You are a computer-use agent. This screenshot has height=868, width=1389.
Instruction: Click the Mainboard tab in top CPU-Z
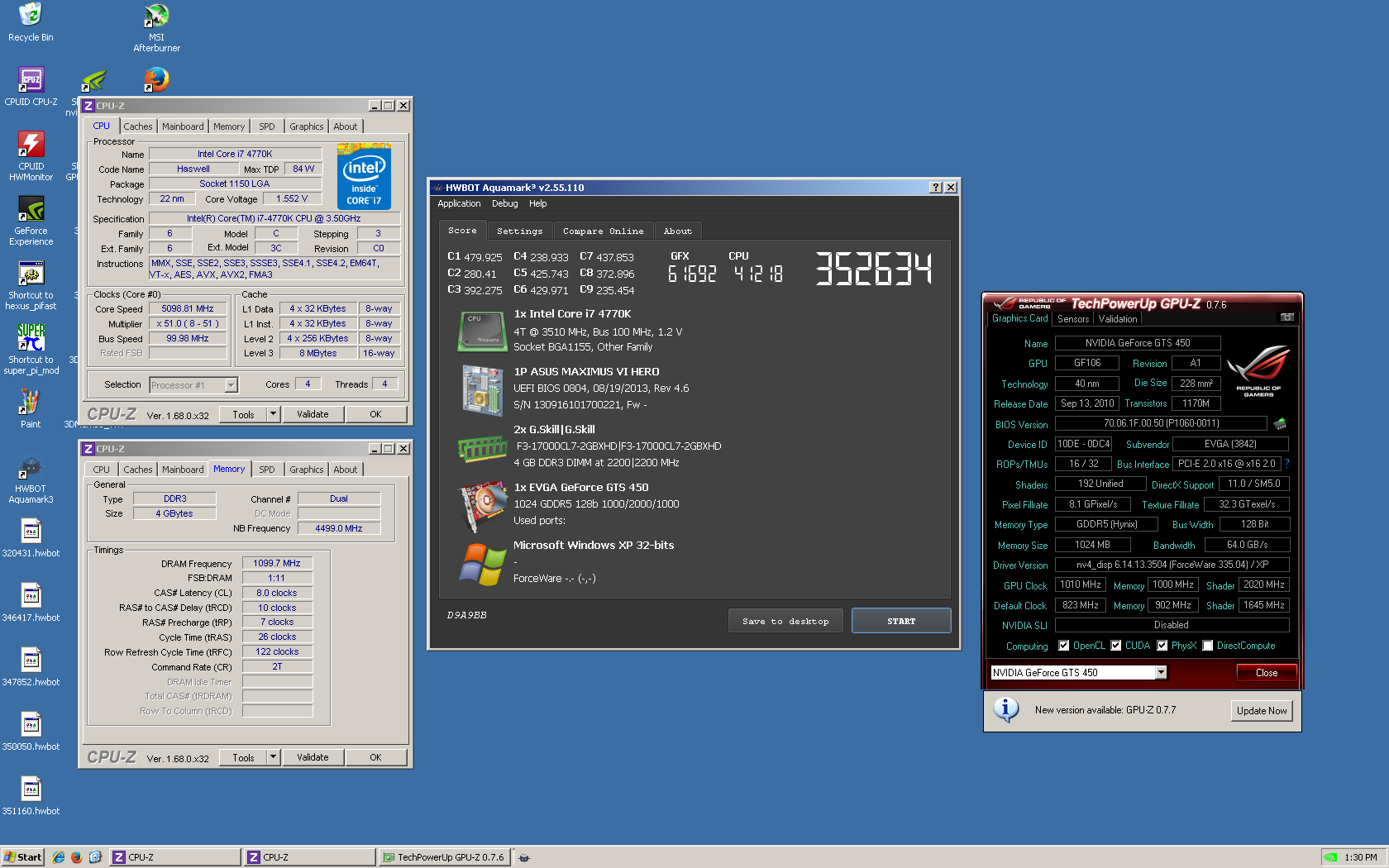(x=183, y=126)
